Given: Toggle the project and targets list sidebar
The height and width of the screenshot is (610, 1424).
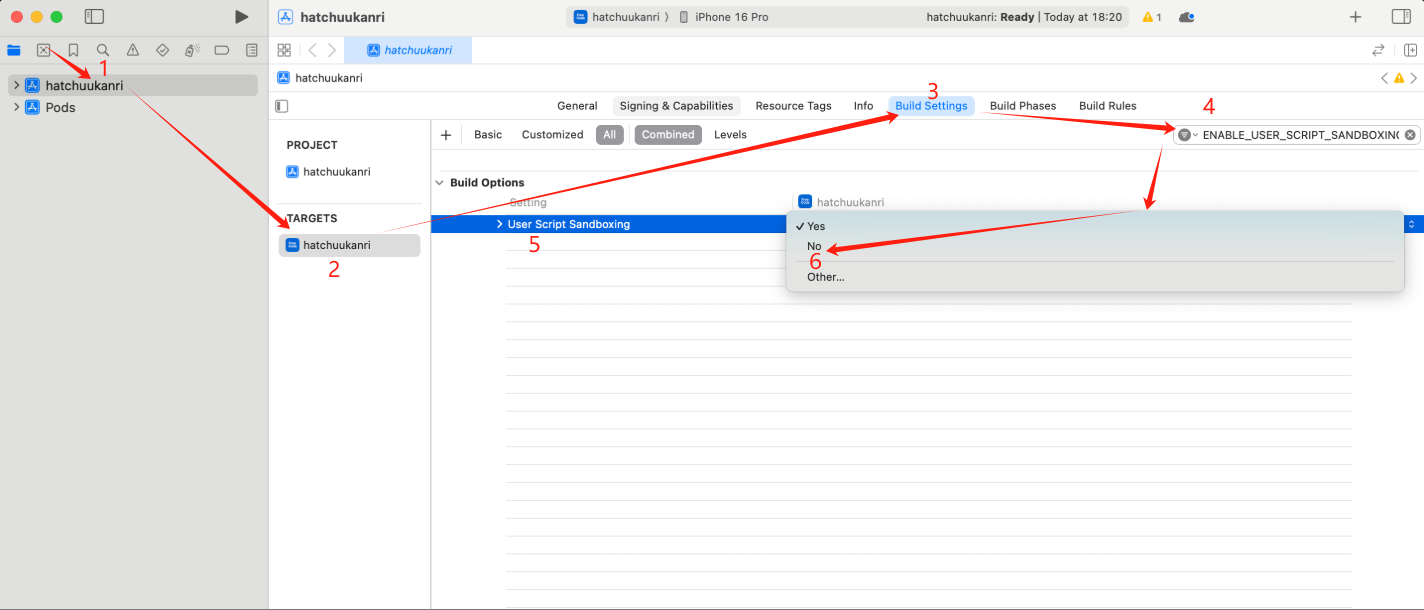Looking at the screenshot, I should coord(282,106).
